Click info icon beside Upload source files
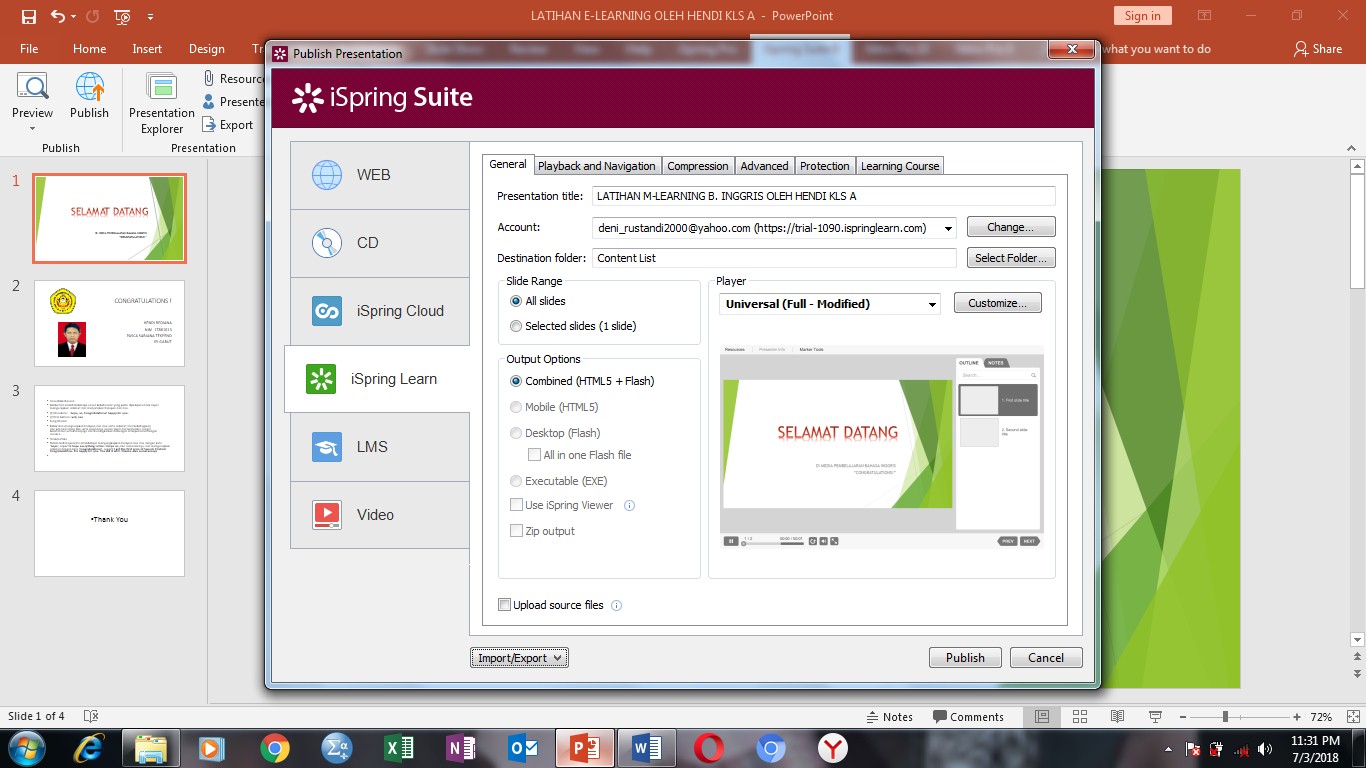This screenshot has width=1366, height=768. click(616, 605)
